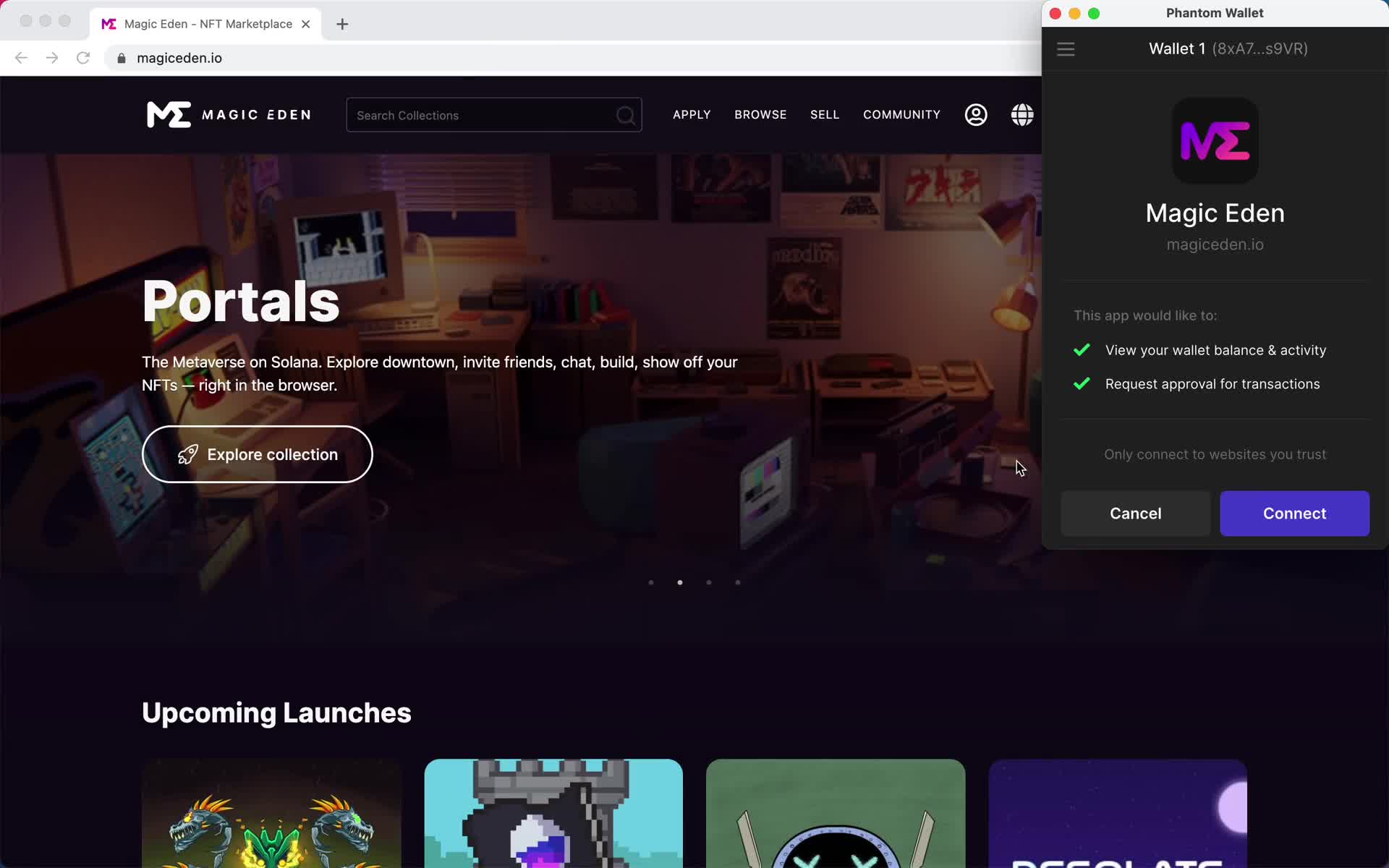
Task: Expand the COMMUNITY navigation dropdown
Action: point(902,114)
